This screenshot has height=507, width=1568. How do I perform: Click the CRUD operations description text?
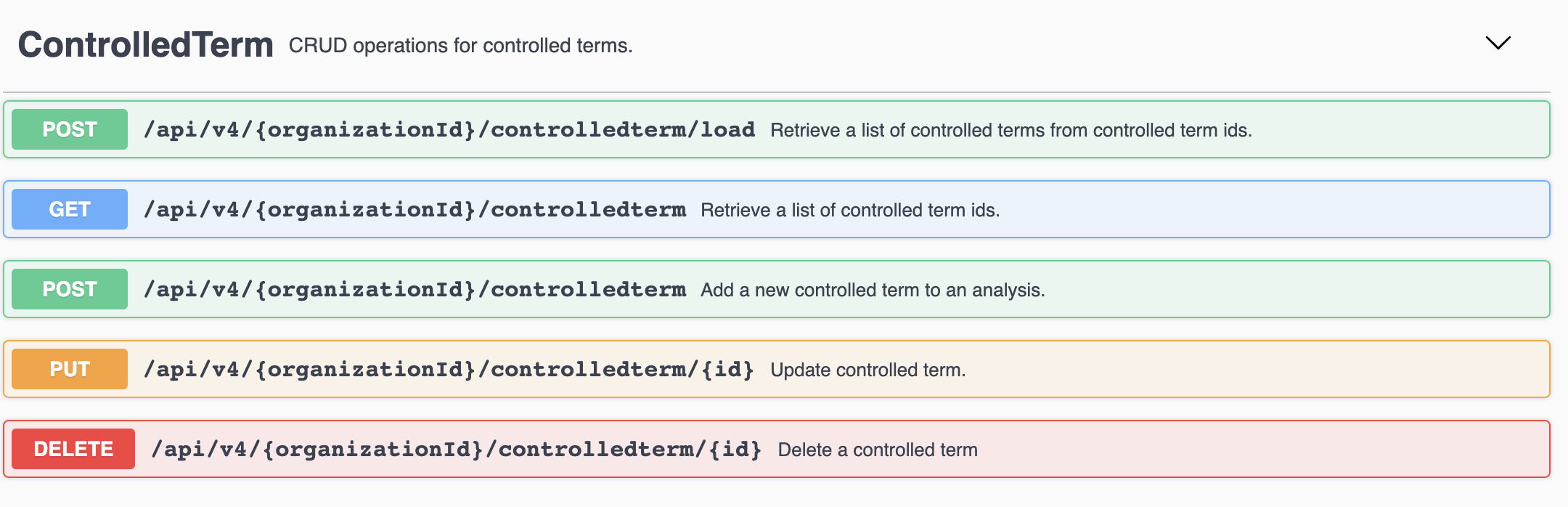click(460, 46)
